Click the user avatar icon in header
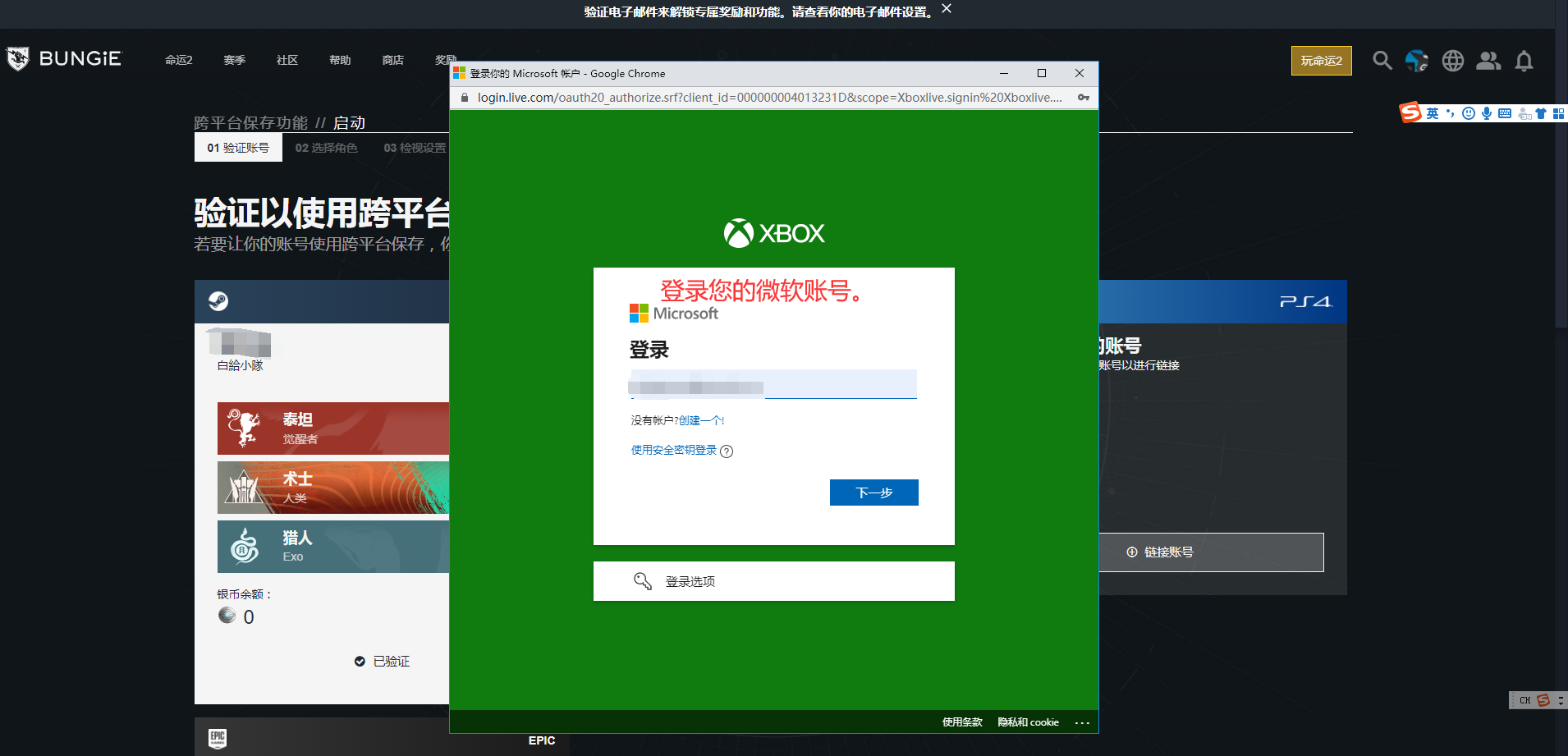The width and height of the screenshot is (1568, 756). pos(1416,61)
